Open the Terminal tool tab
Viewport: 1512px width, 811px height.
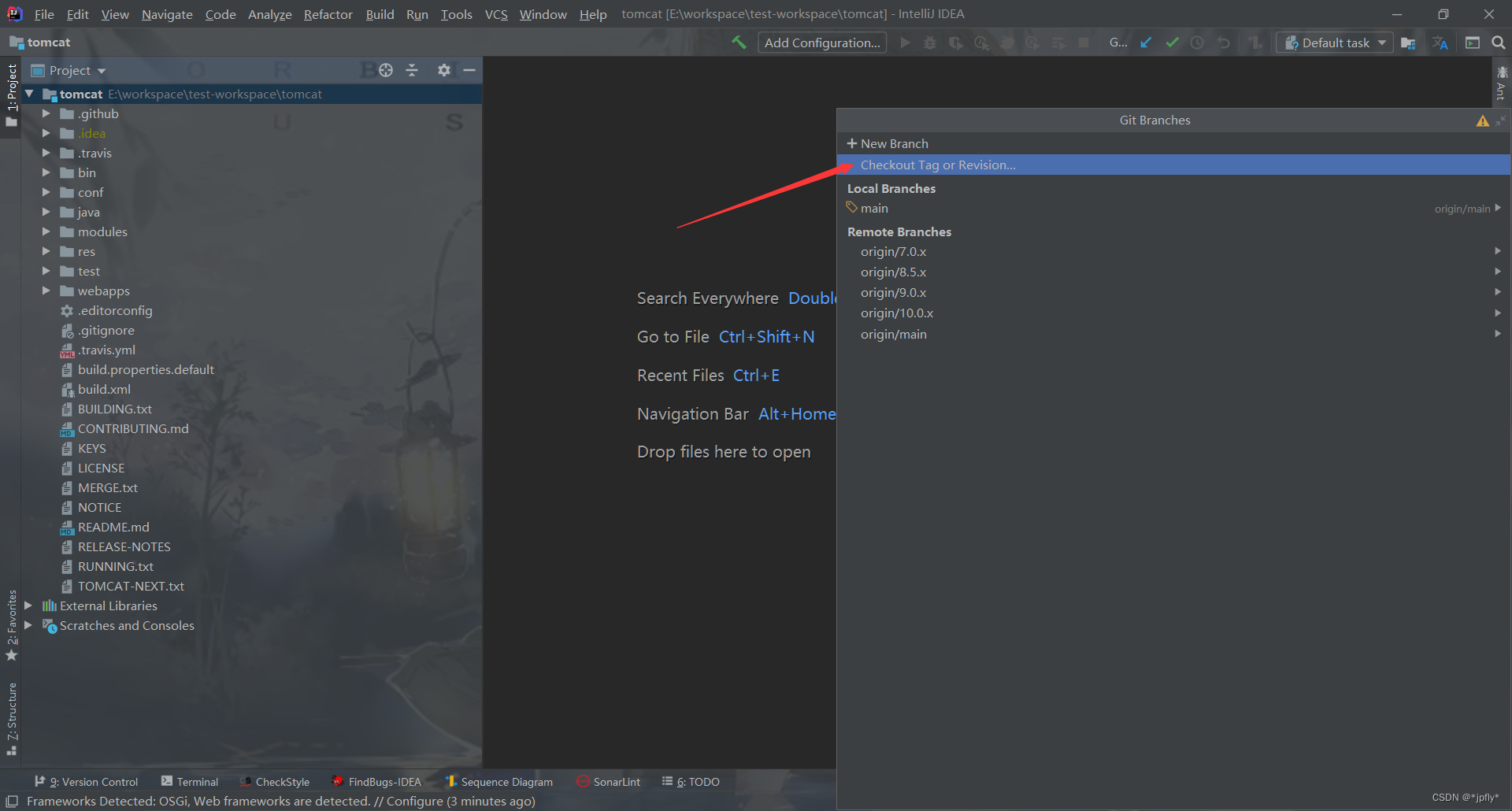click(x=190, y=781)
